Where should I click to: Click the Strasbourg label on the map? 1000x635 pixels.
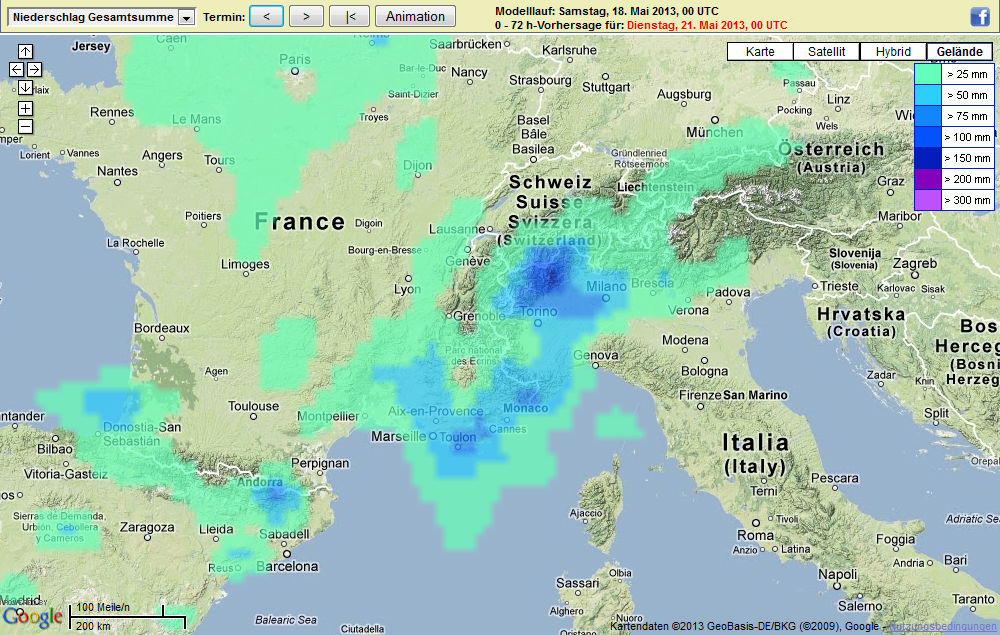pos(540,80)
